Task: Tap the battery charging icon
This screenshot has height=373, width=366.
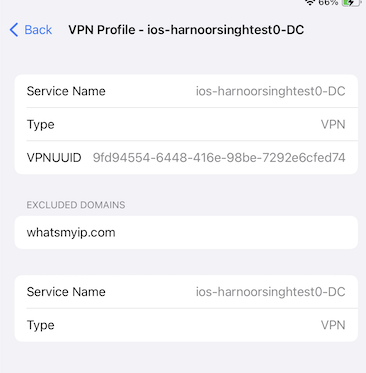Action: tap(352, 3)
